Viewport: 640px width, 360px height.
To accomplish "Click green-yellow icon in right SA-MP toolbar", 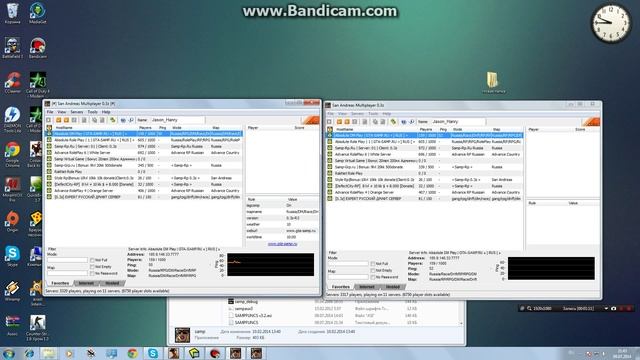I will pos(393,122).
